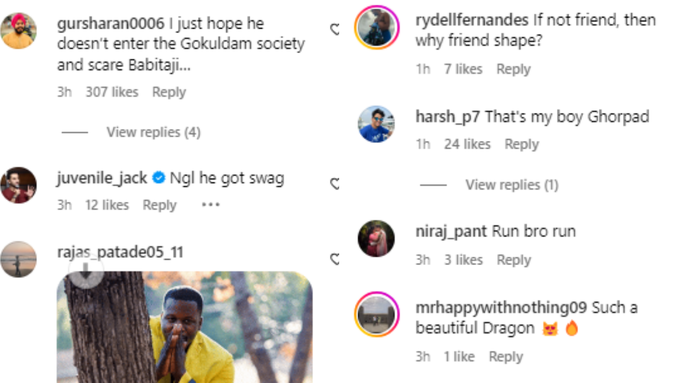Image resolution: width=680 pixels, height=383 pixels.
Task: Reply to niraj_pant's Run bro run comment
Action: pyautogui.click(x=514, y=260)
